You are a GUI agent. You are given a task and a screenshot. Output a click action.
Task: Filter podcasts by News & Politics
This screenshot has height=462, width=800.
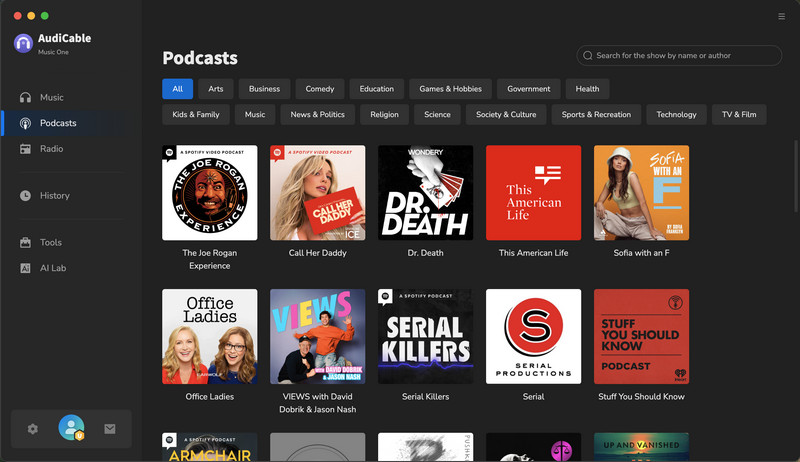tap(317, 115)
